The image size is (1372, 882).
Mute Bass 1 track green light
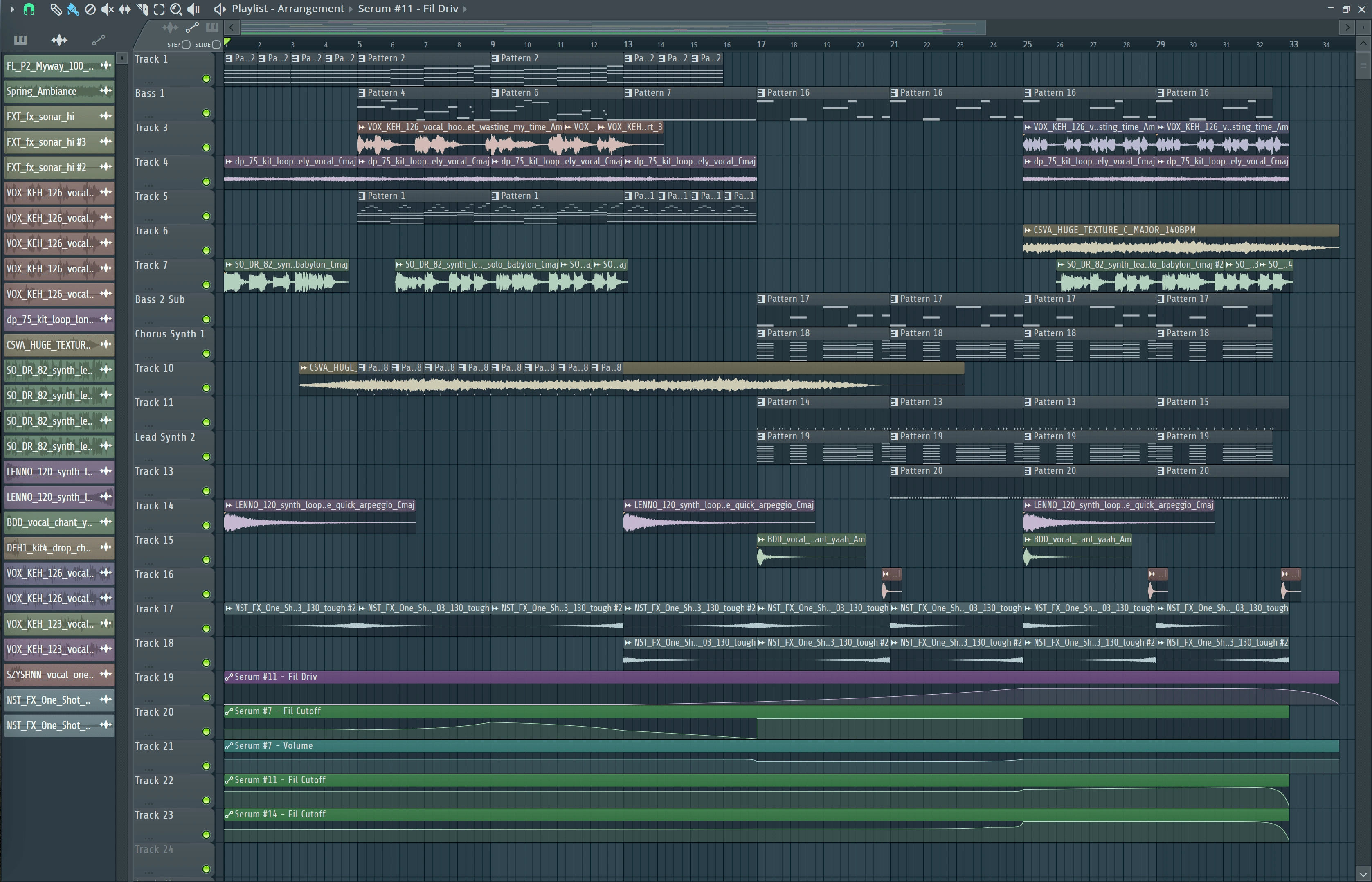pos(206,113)
